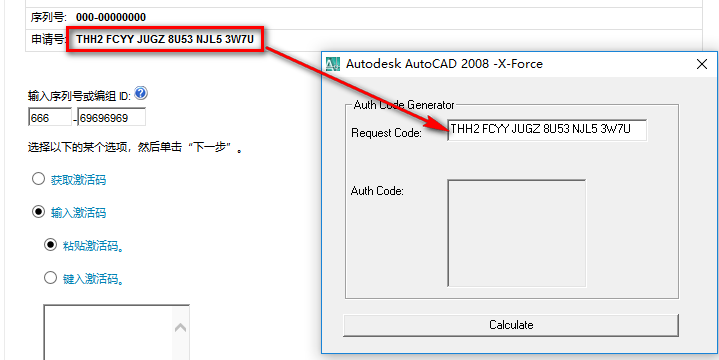The height and width of the screenshot is (360, 719).
Task: Click the AutoCAD icon in X-Force title bar
Action: click(332, 64)
